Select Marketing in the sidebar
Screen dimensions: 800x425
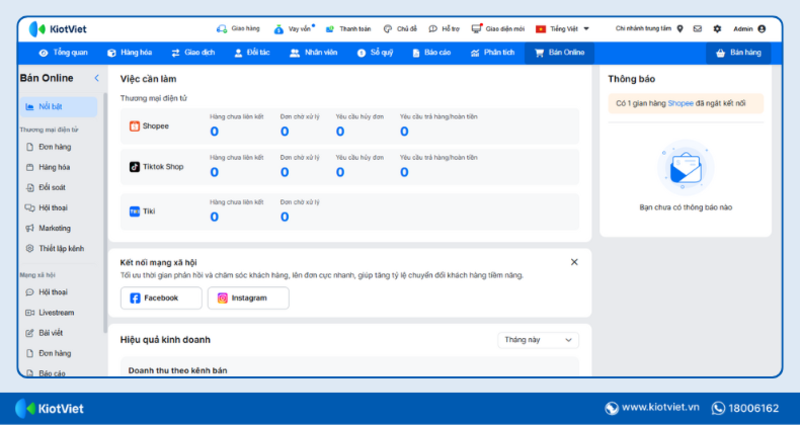tap(54, 227)
